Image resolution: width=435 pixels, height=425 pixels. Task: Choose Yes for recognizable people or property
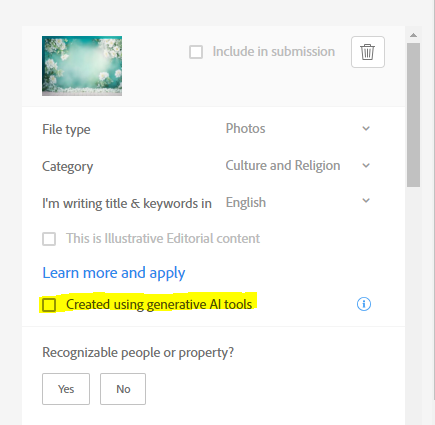click(x=66, y=389)
